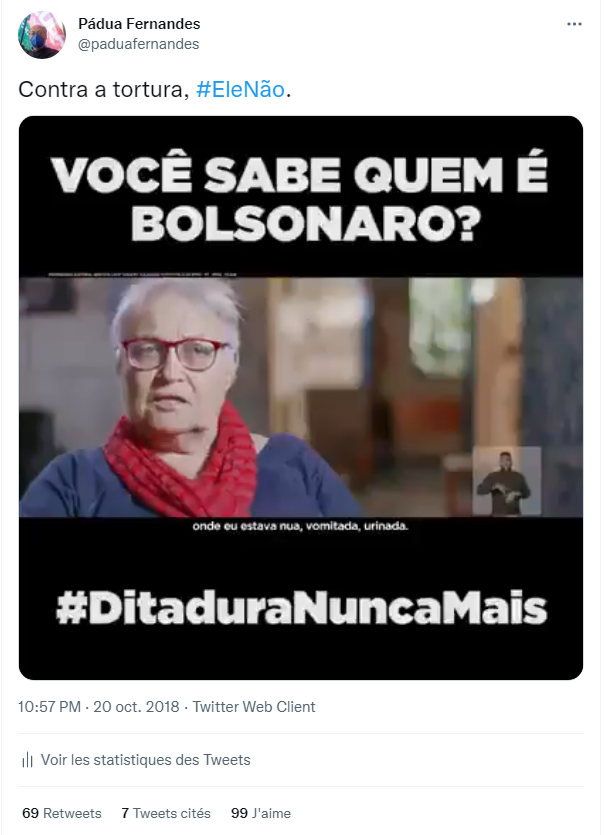Click the sign language interpreter inset
Viewport: 605px width, 835px height.
(x=506, y=481)
